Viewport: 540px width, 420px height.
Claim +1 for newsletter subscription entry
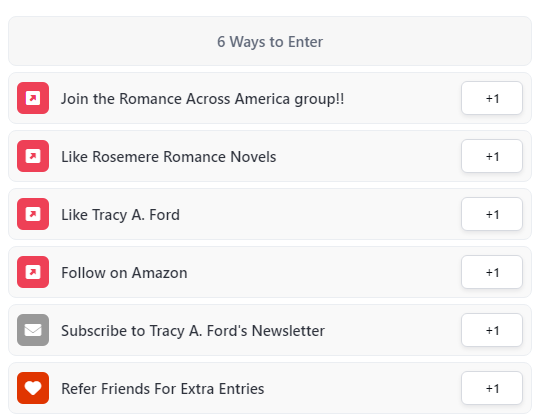click(492, 330)
